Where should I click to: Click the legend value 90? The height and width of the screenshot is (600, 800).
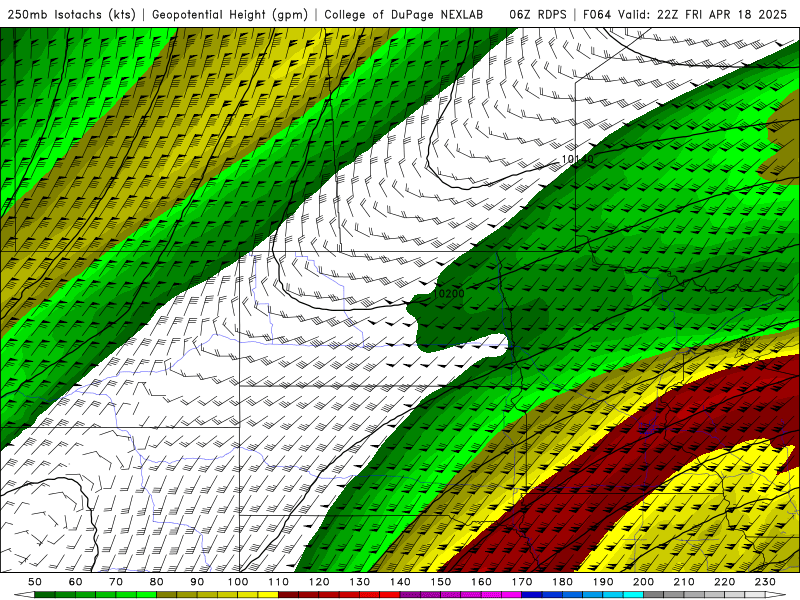[197, 582]
